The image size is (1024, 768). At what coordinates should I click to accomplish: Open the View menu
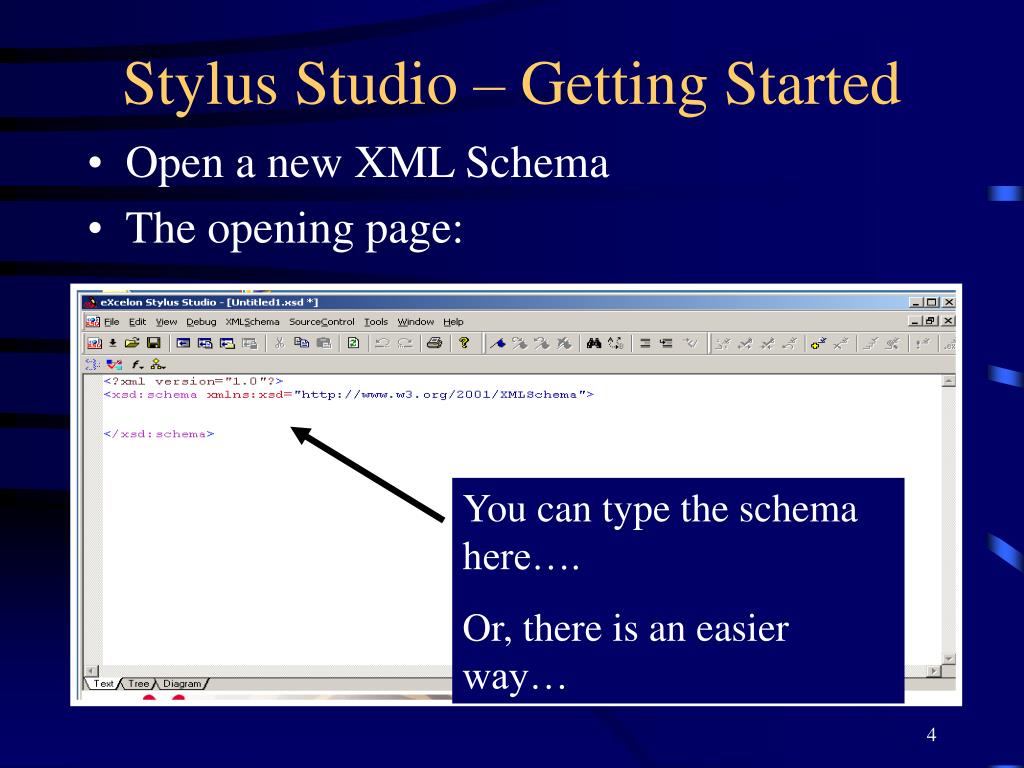[x=166, y=322]
